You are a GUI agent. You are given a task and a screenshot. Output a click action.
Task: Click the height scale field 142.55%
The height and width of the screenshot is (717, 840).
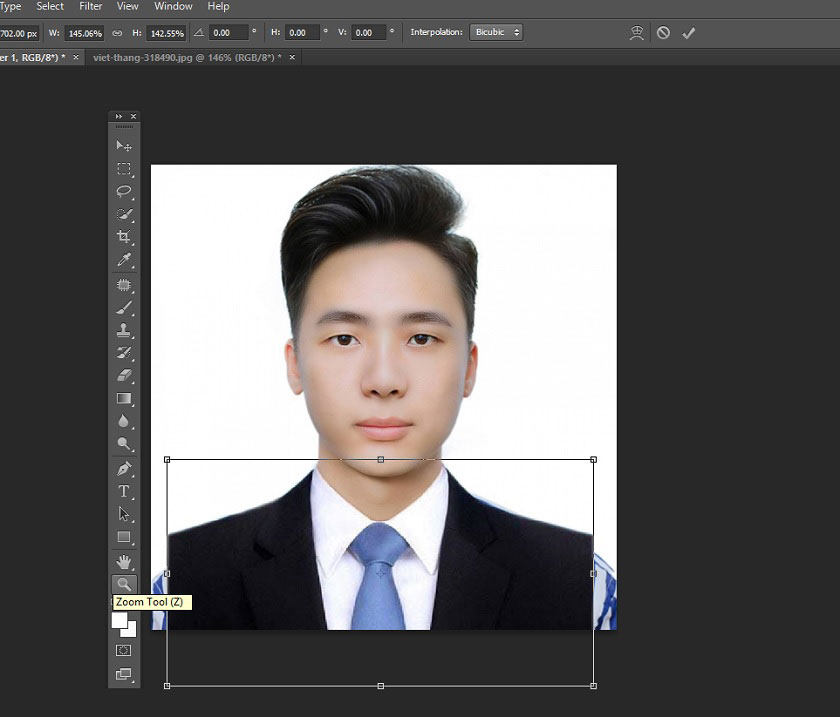[x=167, y=33]
